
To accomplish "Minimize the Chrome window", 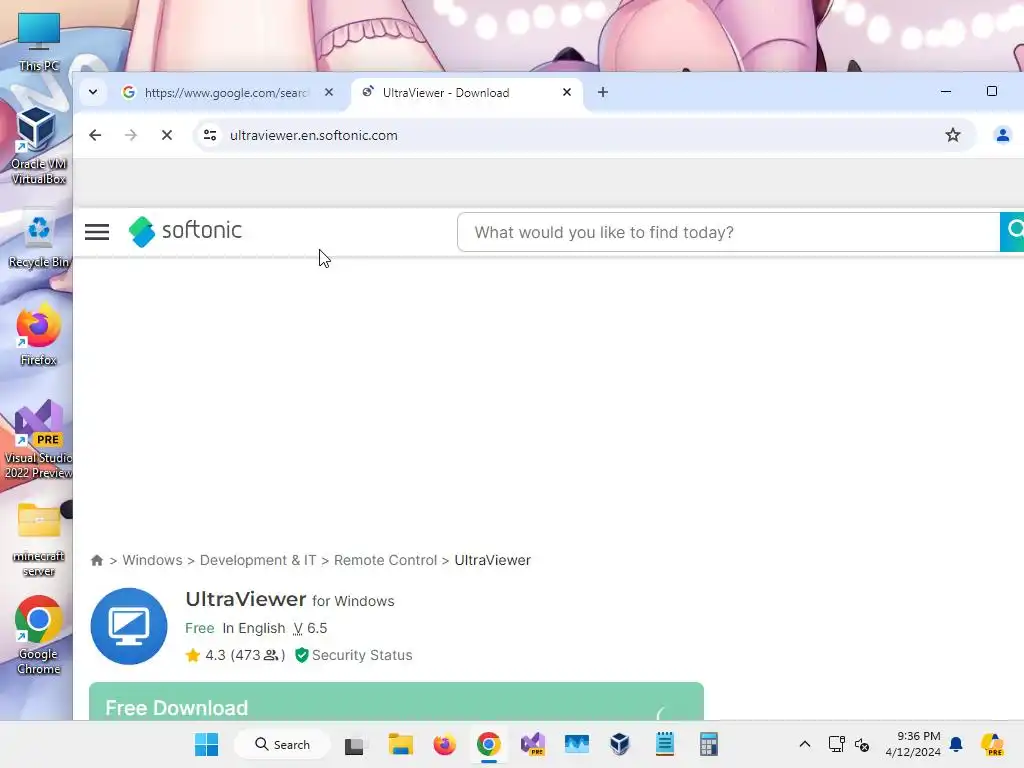I will (x=946, y=91).
